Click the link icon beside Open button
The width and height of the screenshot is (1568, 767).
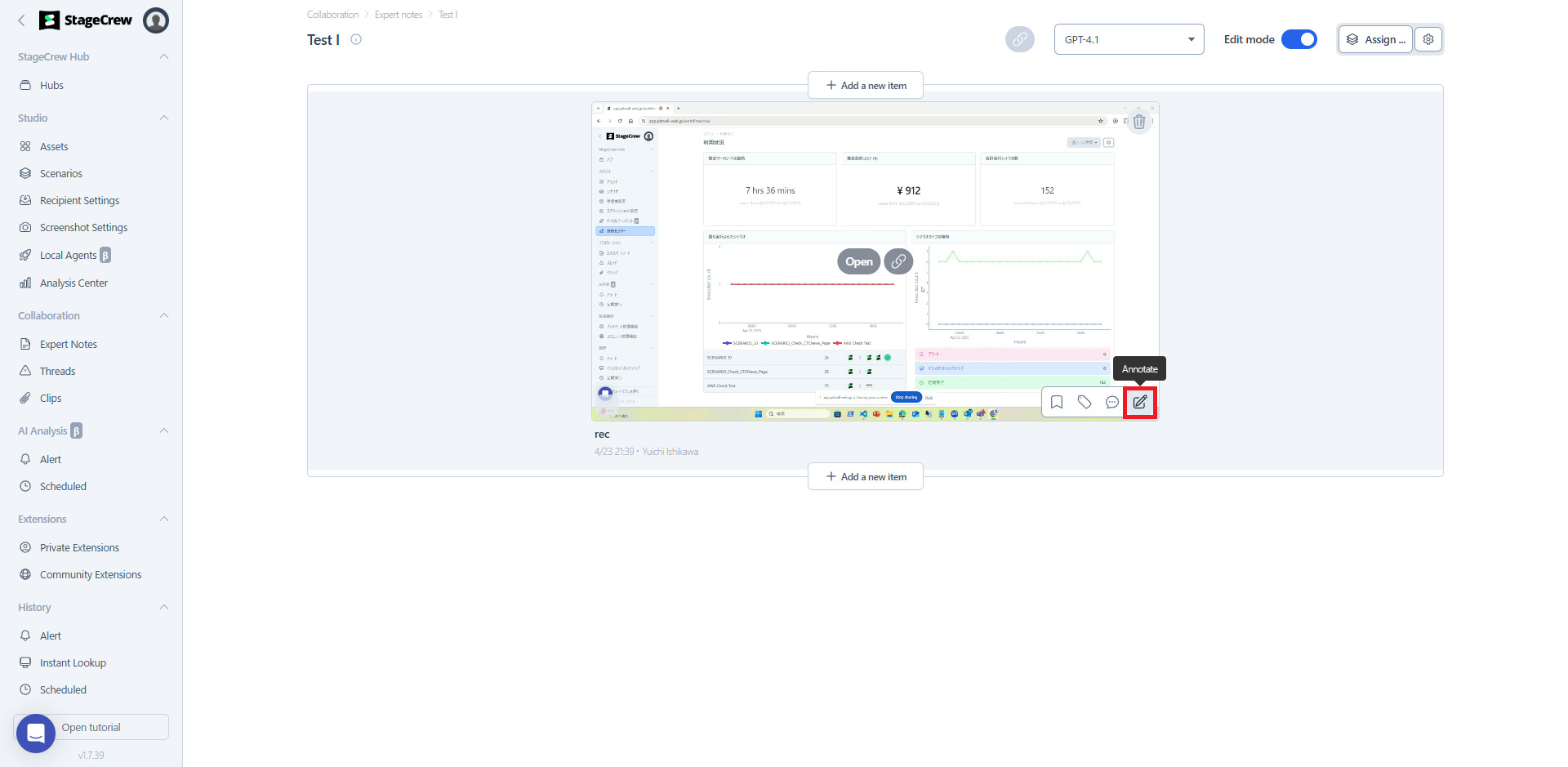[898, 261]
